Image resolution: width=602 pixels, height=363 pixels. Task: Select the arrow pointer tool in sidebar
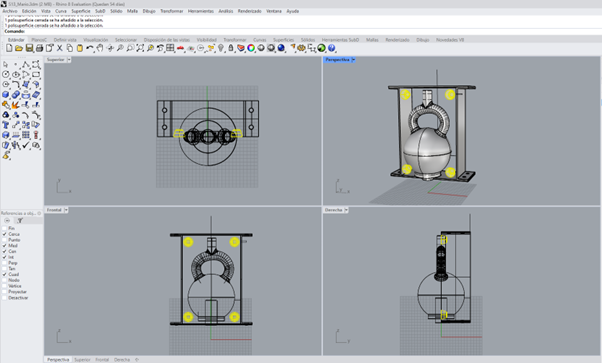click(5, 65)
